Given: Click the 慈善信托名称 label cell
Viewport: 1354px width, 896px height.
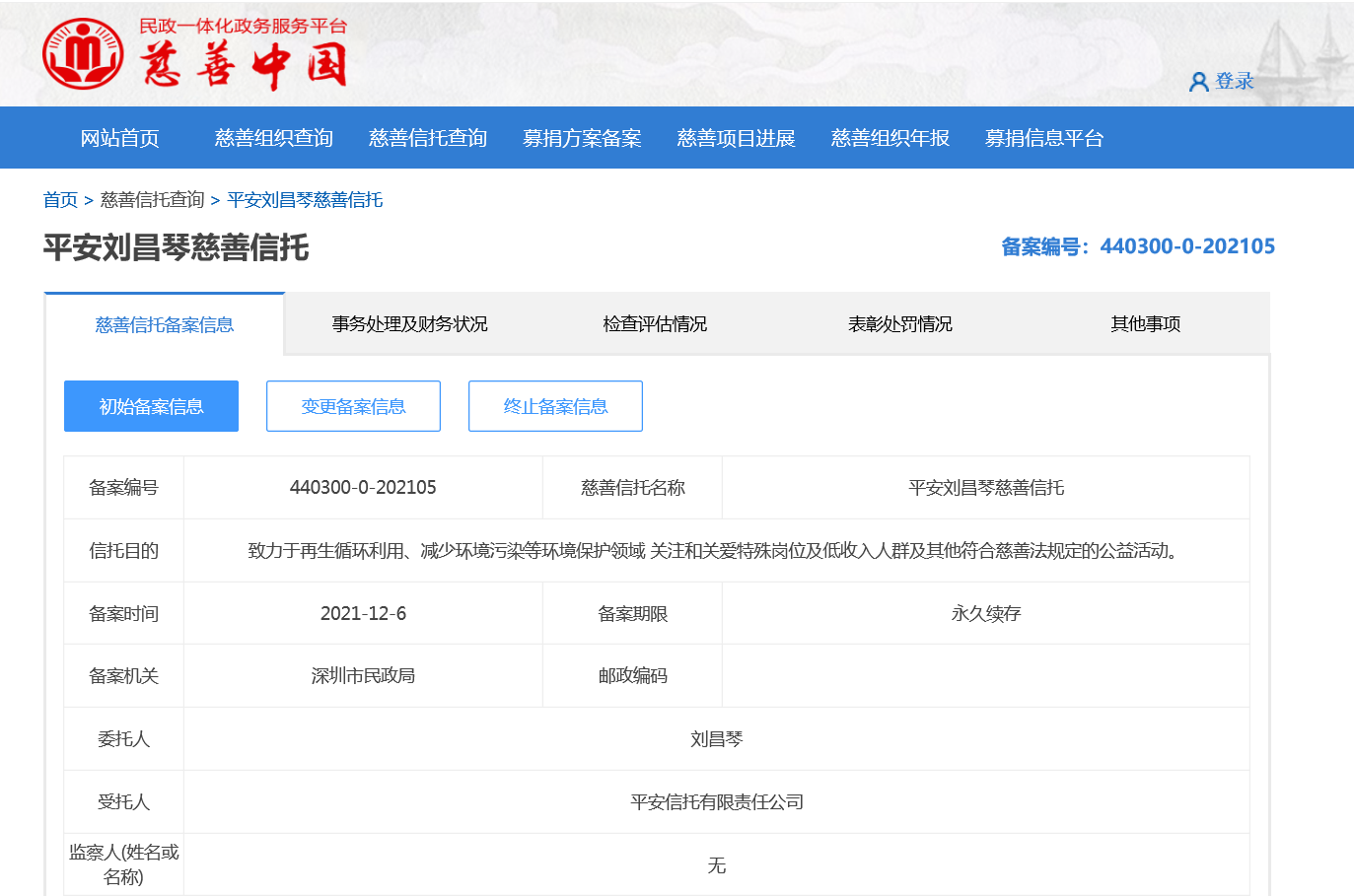Looking at the screenshot, I should (x=632, y=487).
